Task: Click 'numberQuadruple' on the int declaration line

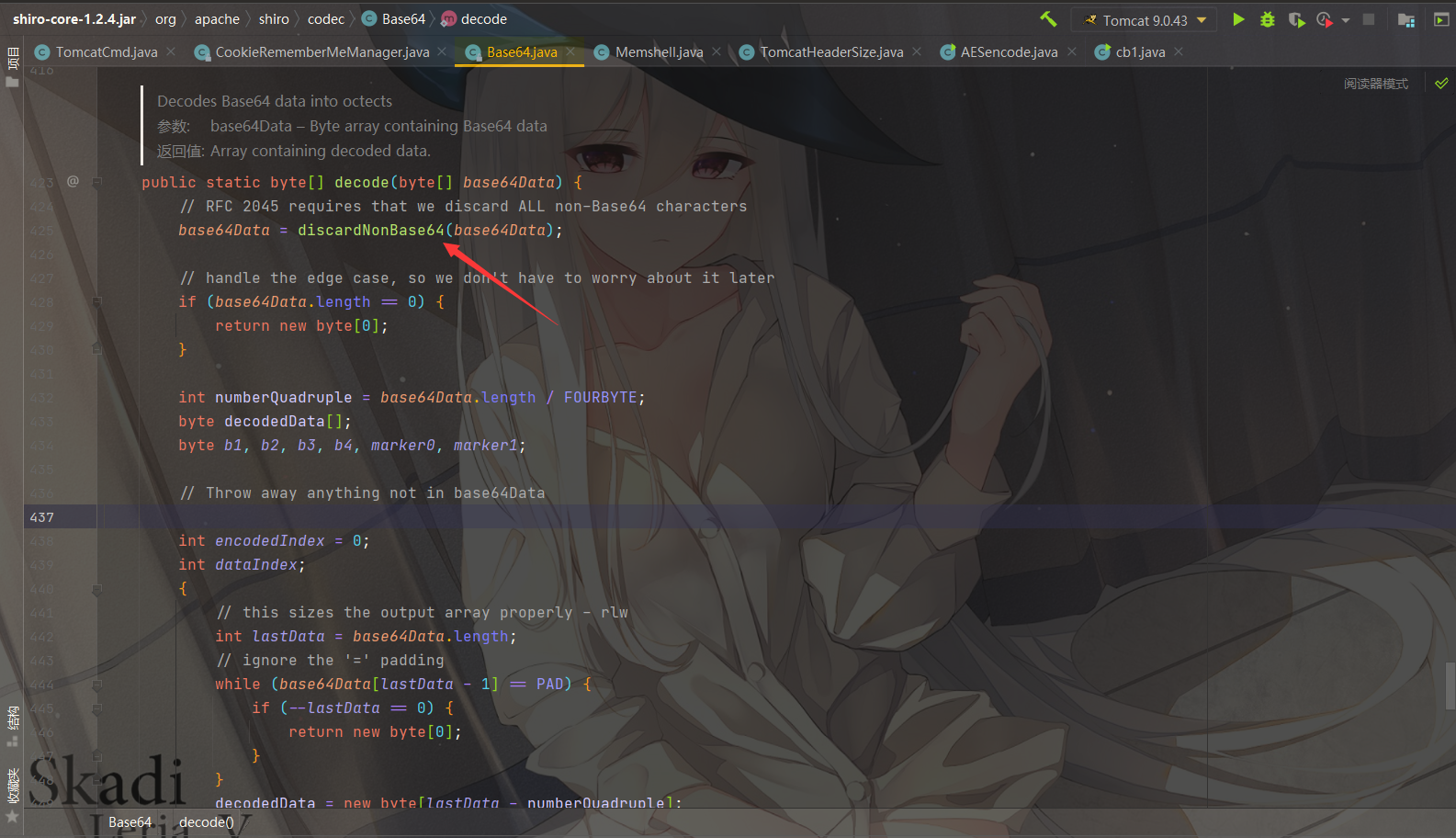Action: pyautogui.click(x=284, y=397)
